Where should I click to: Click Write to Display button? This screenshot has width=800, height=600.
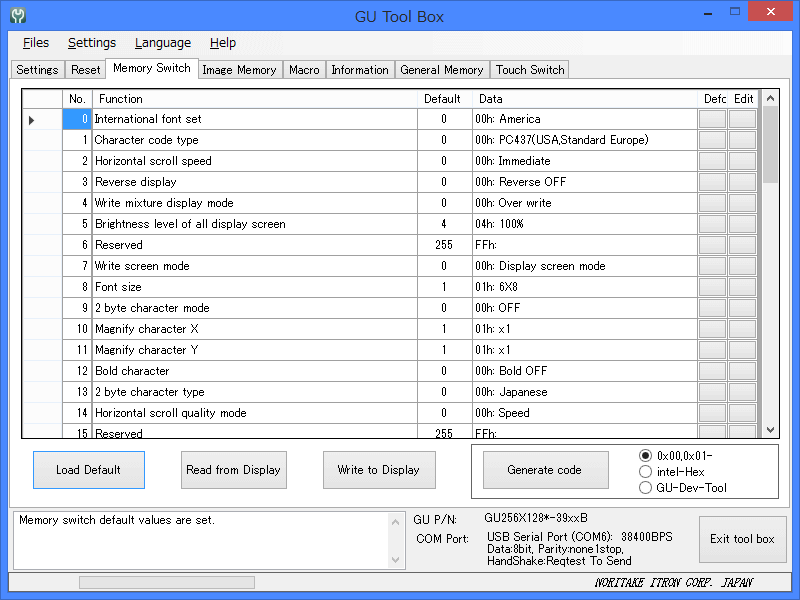[x=379, y=470]
